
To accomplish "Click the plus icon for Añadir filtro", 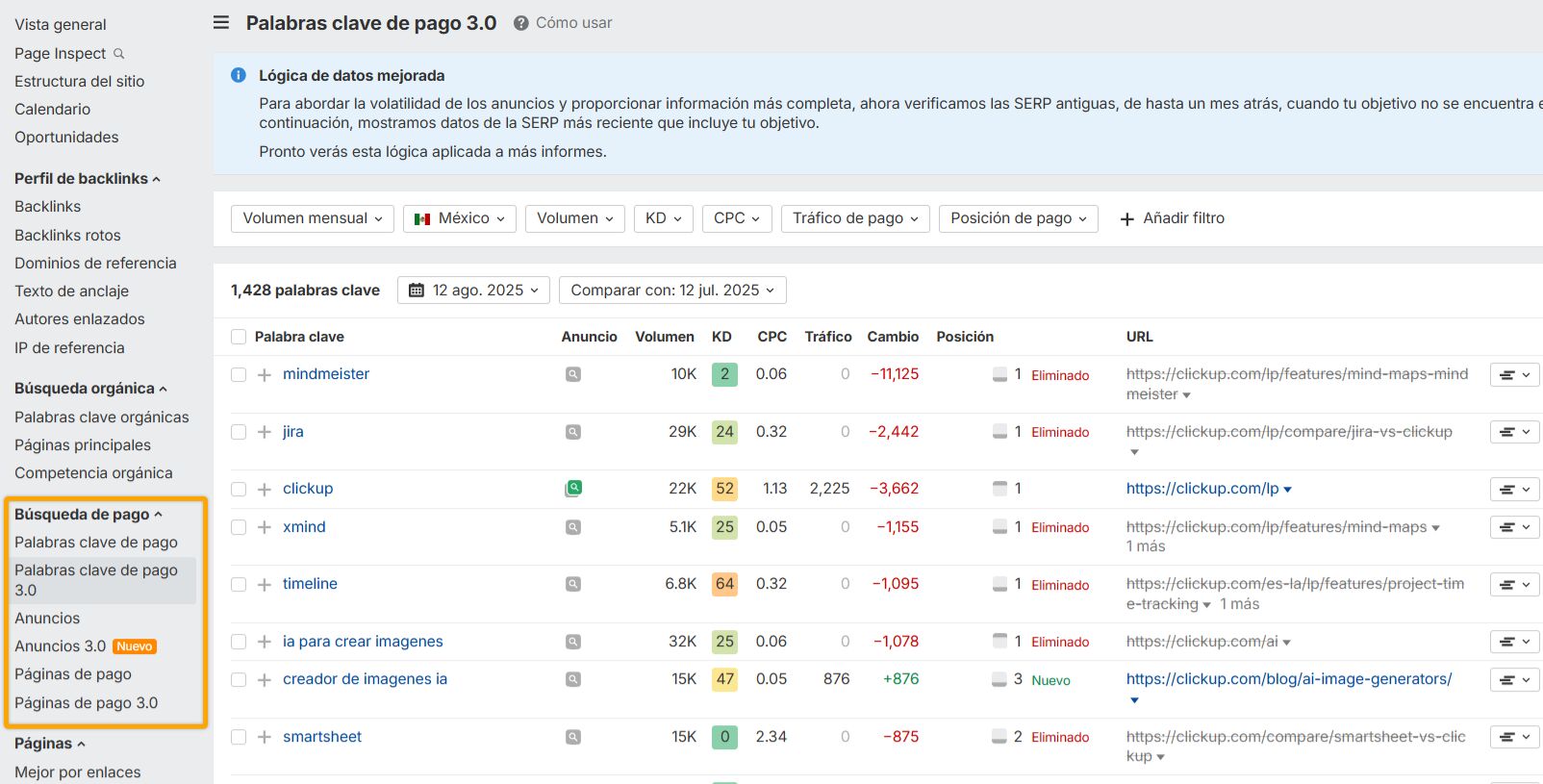I will tap(1127, 219).
